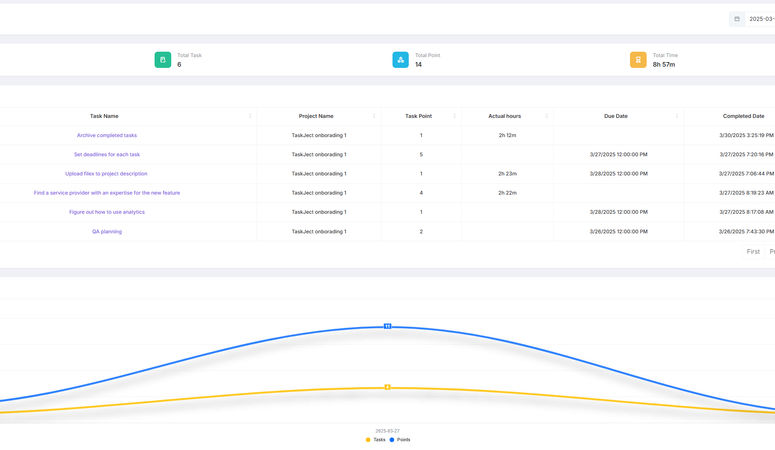The image size is (775, 450).
Task: Click the 2h 22m actual hours cell
Action: (508, 193)
